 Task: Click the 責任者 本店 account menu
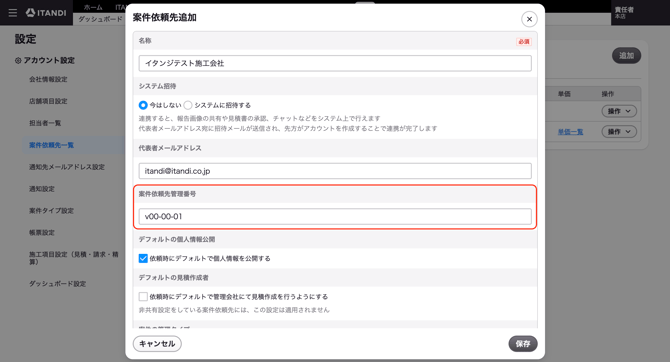[x=624, y=13]
